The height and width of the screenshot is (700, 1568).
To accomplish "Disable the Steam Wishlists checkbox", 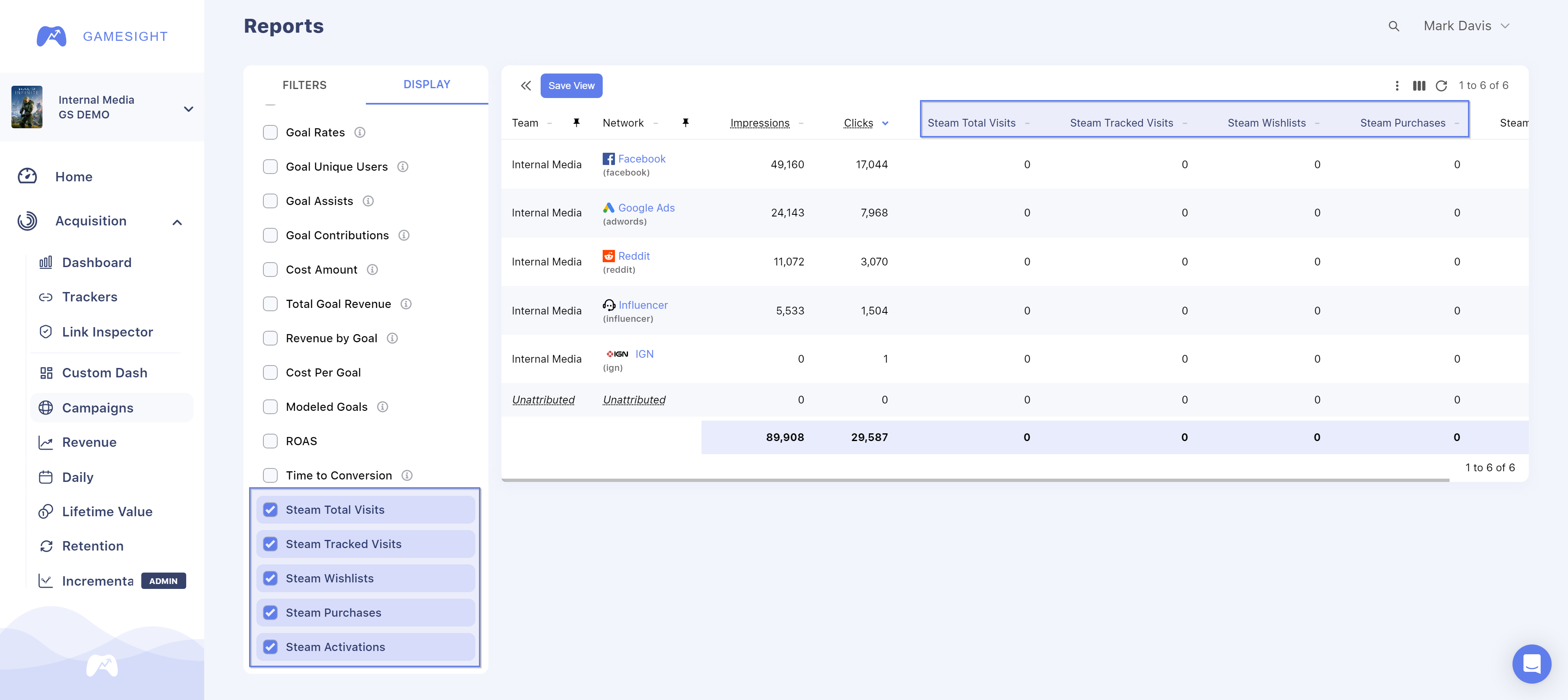I will 270,578.
